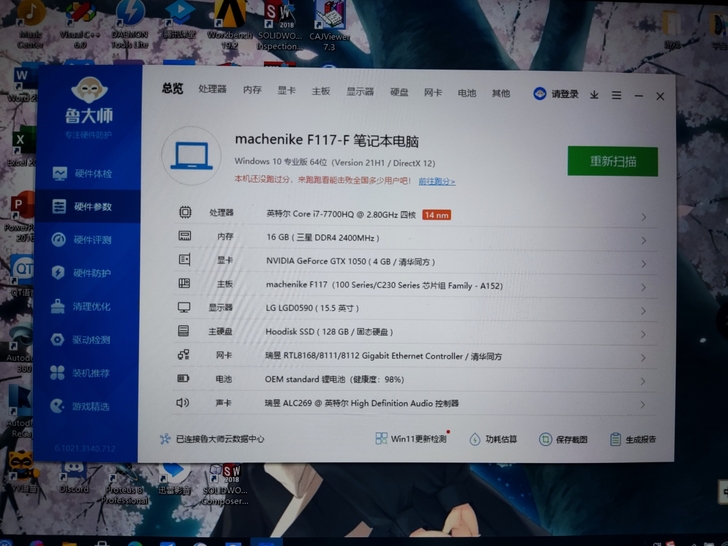
Task: Click the 主板 motherboard icon
Action: pyautogui.click(x=184, y=283)
